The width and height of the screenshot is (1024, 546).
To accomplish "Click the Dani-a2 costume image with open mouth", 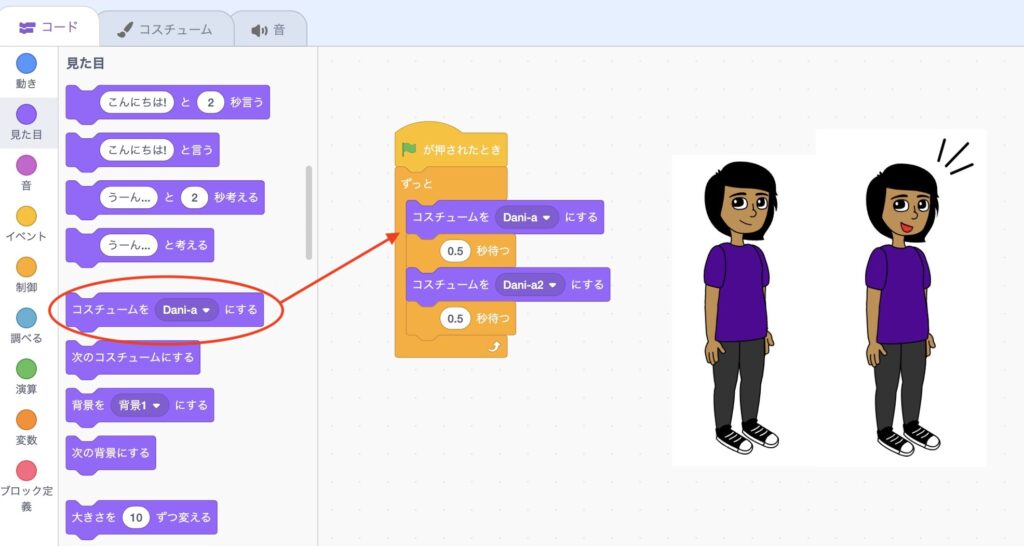I will [x=904, y=308].
